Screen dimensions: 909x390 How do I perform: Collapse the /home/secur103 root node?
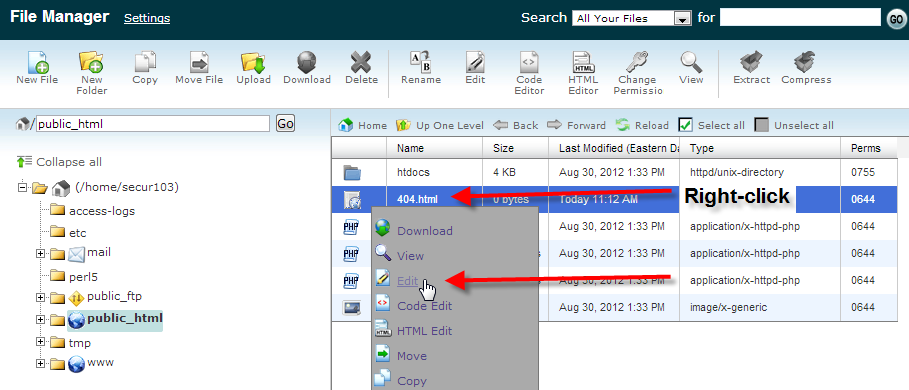[x=23, y=187]
